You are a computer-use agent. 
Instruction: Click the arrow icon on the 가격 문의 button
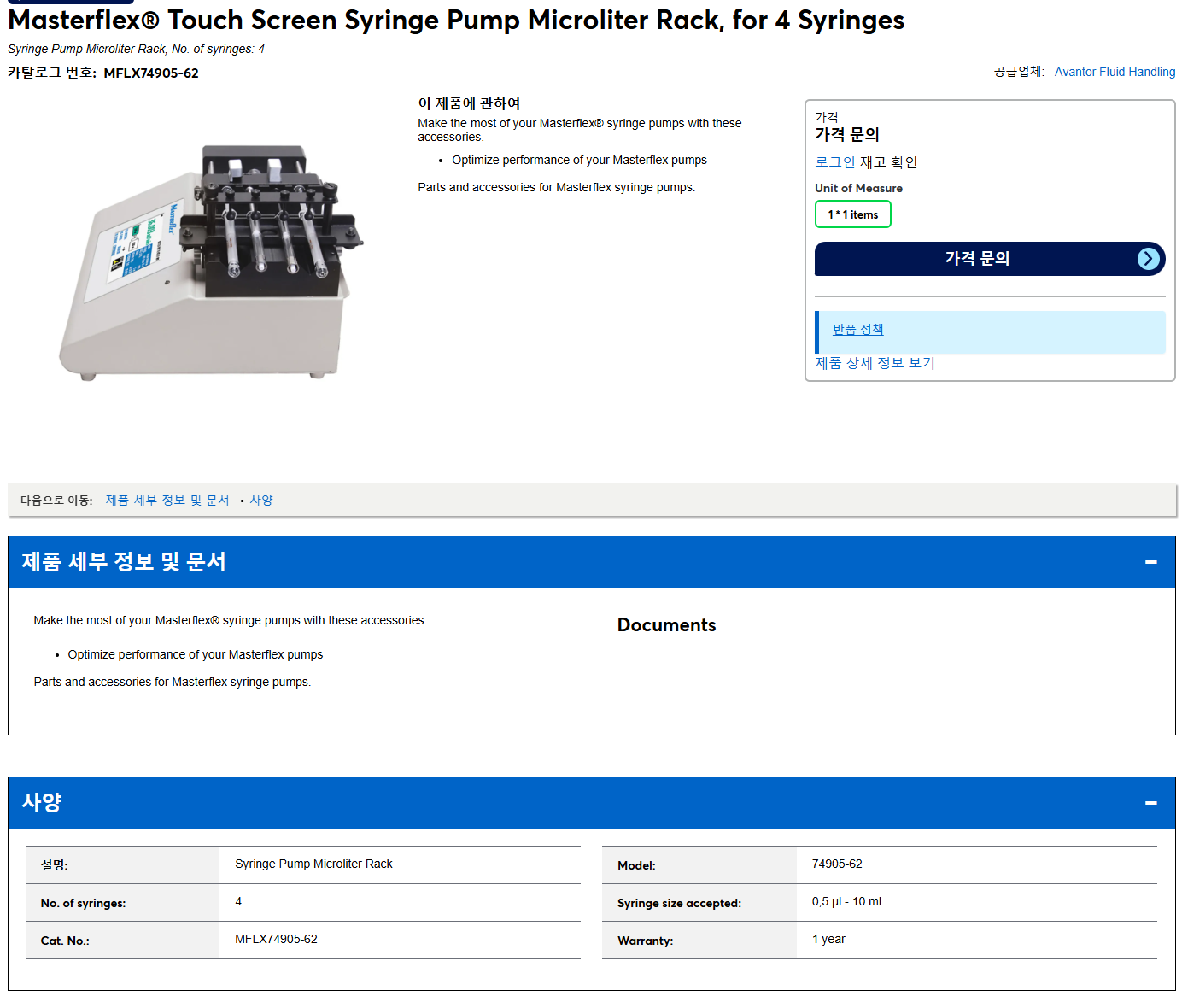point(1149,259)
